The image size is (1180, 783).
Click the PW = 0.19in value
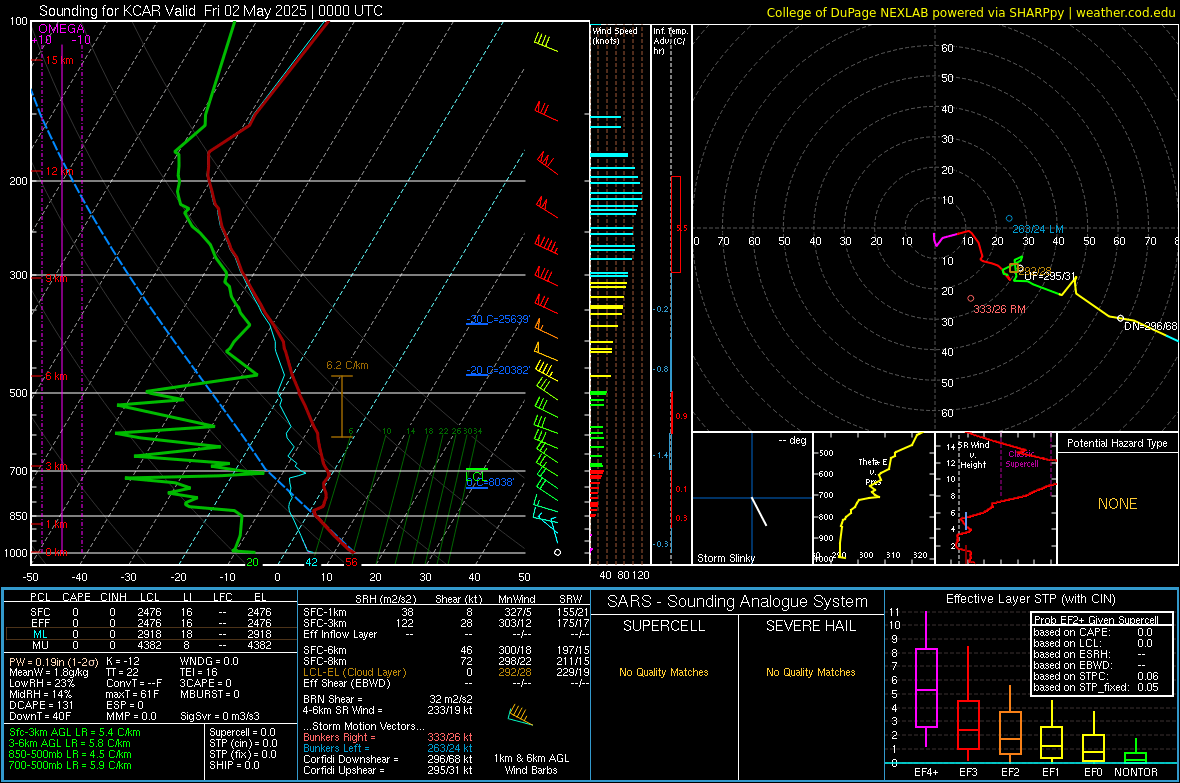[x=52, y=662]
